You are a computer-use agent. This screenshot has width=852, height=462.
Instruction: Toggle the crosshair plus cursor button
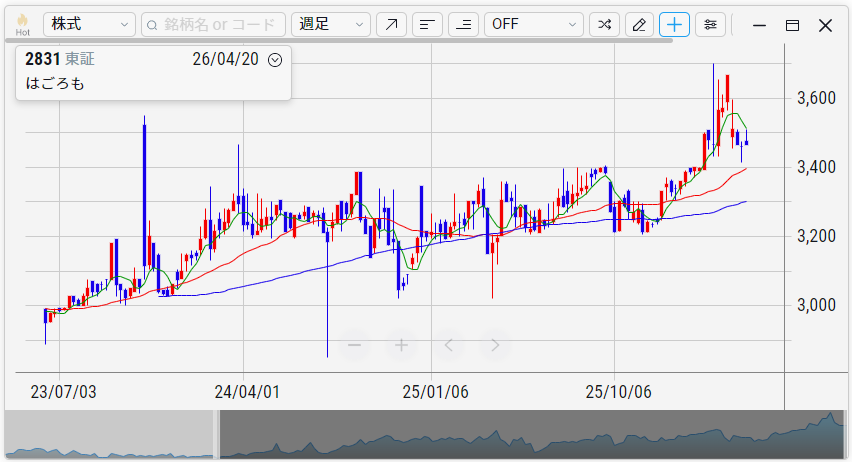tap(674, 25)
